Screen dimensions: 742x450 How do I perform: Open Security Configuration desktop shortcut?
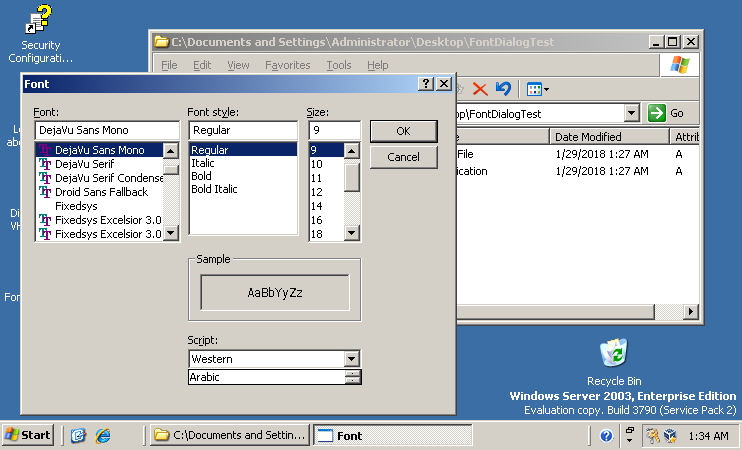(40, 20)
